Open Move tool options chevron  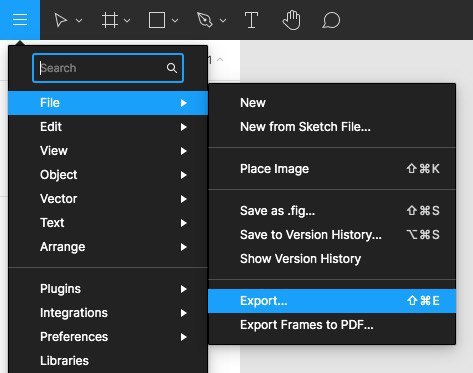[79, 21]
